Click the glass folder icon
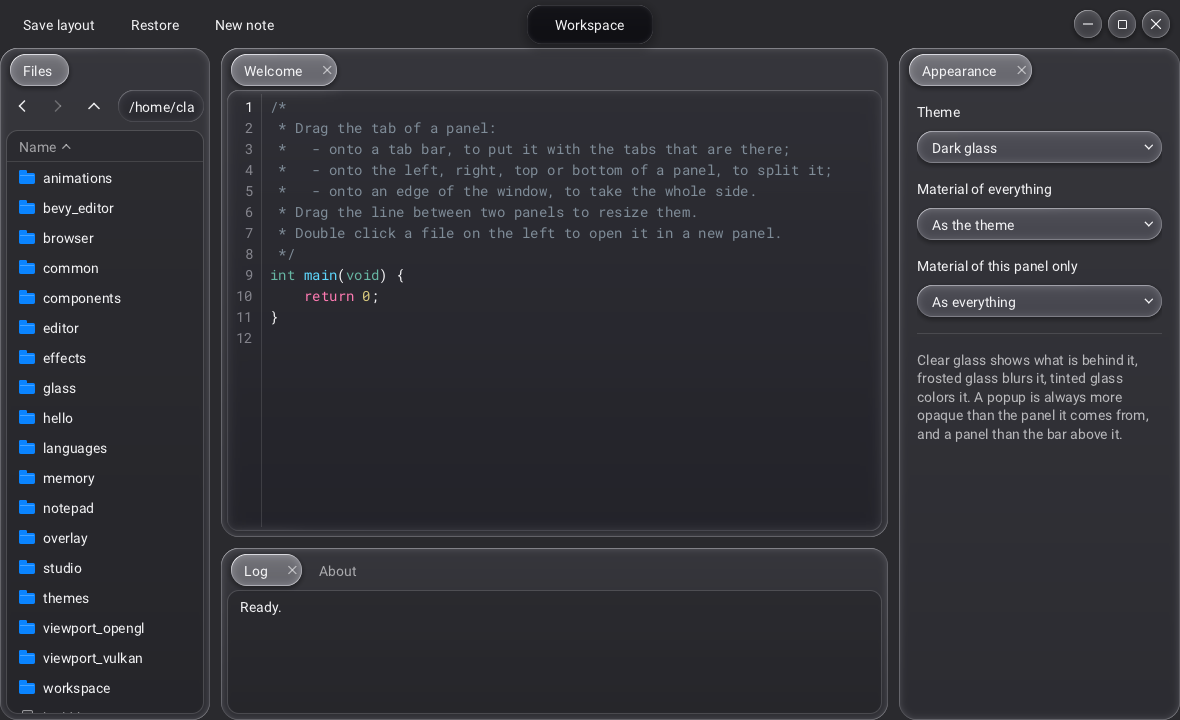 point(27,387)
